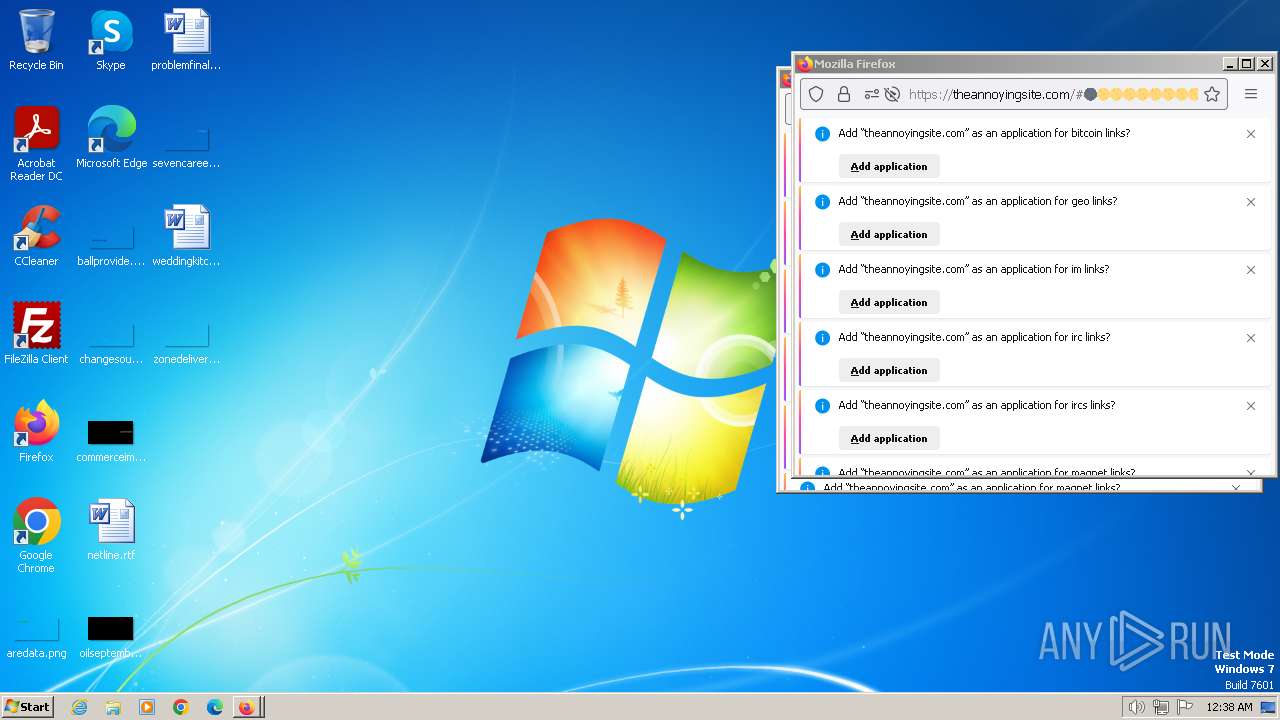Image resolution: width=1280 pixels, height=720 pixels.
Task: Select the zonedeliver desktop file
Action: point(186,341)
